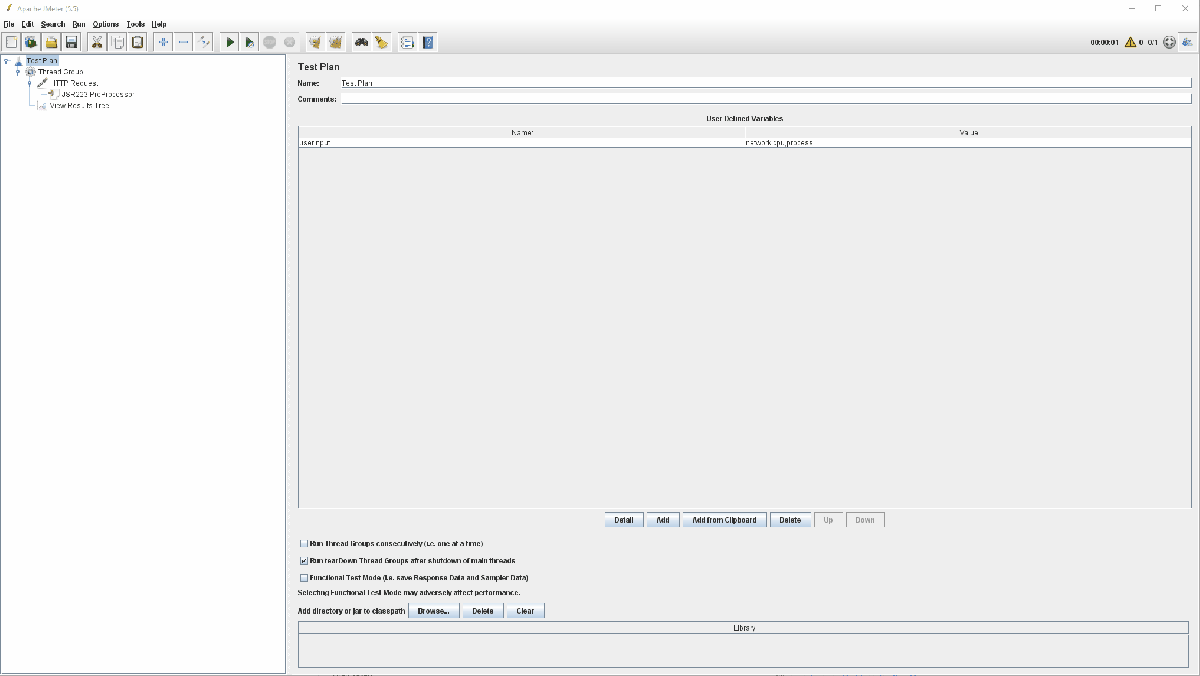Click the Toggle enable/disable icon in toolbar

click(x=204, y=42)
